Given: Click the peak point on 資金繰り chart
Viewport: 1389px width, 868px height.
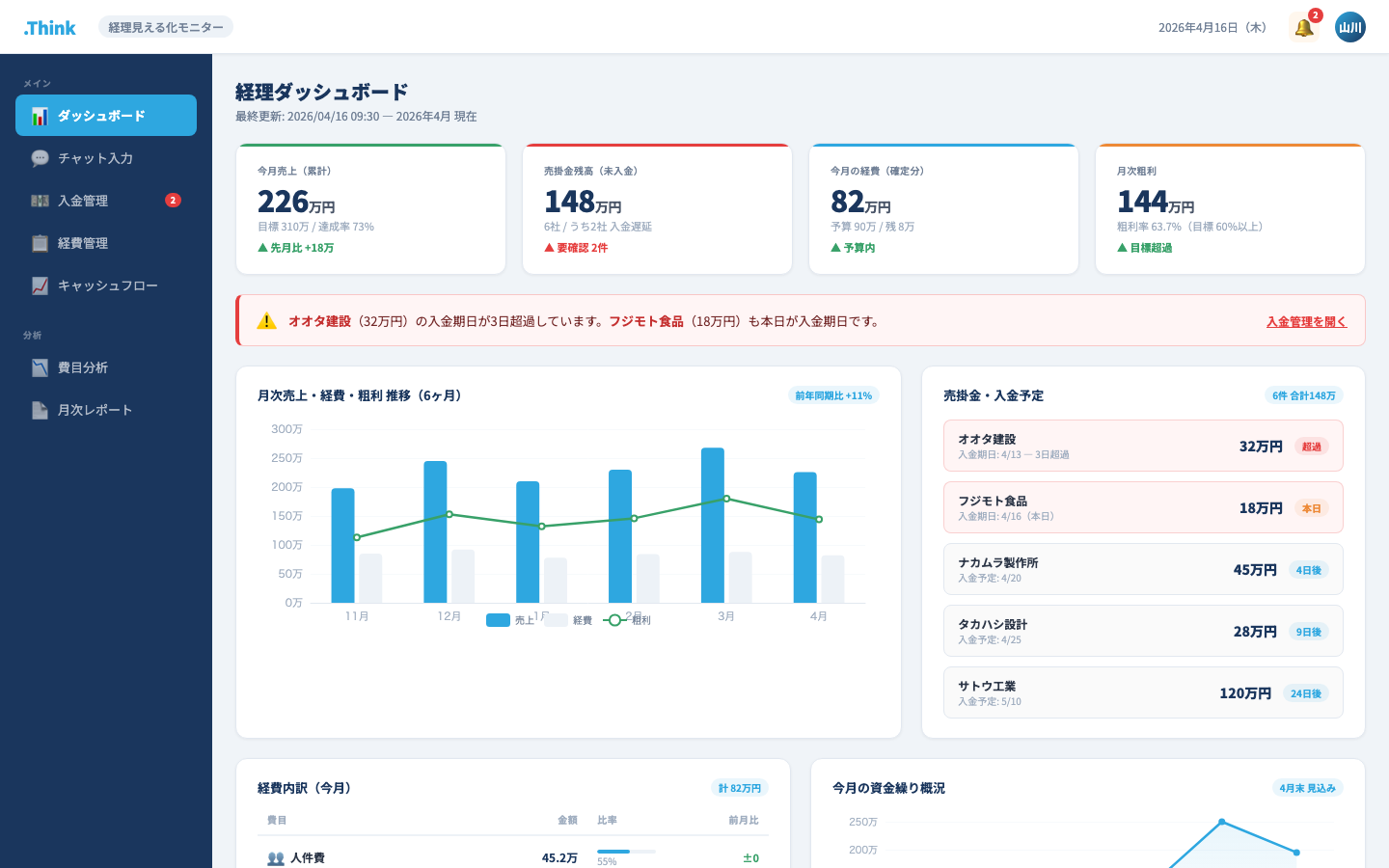Looking at the screenshot, I should (1222, 822).
